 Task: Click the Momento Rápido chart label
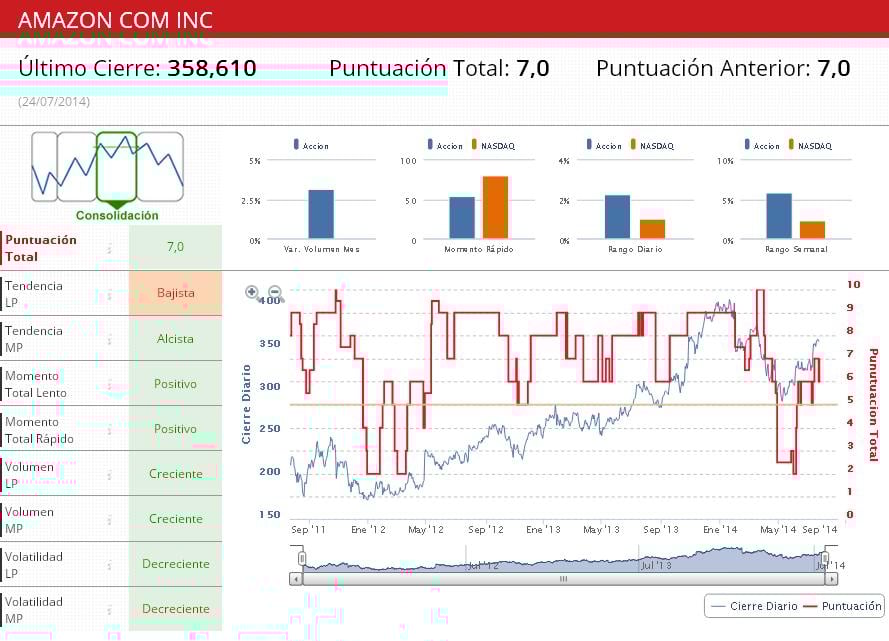pyautogui.click(x=479, y=249)
